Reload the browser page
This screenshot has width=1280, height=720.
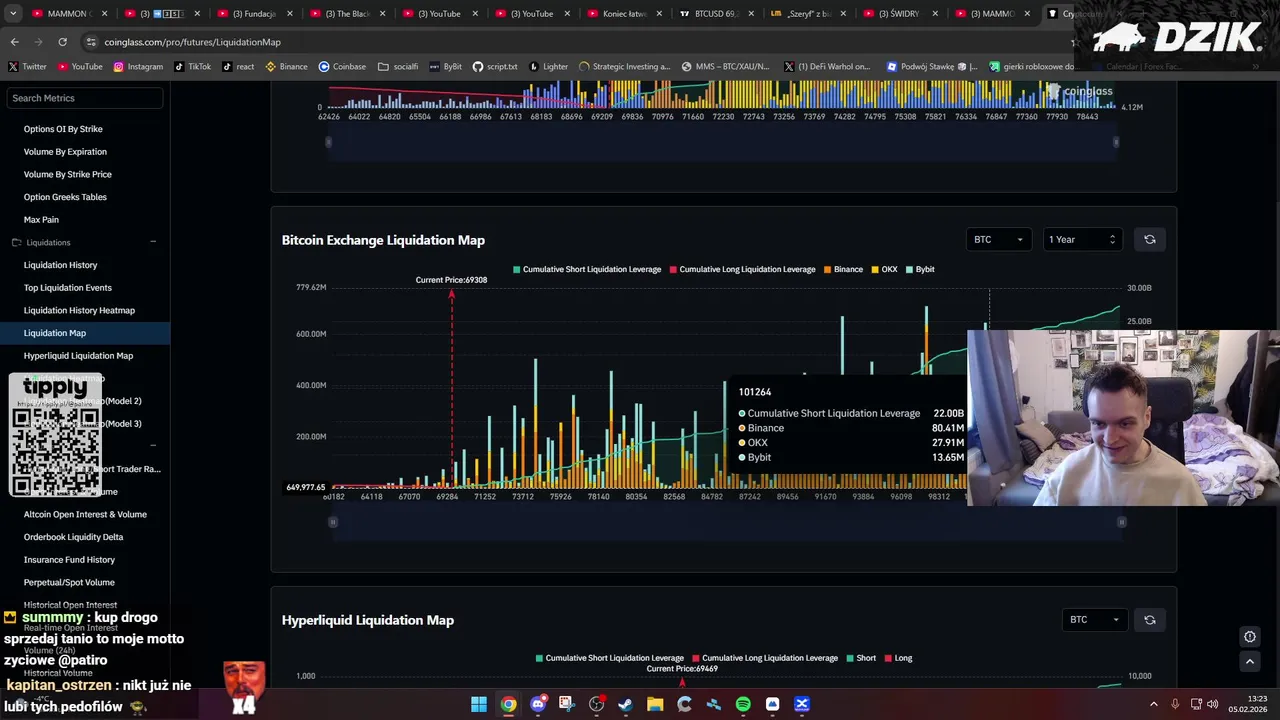point(62,42)
